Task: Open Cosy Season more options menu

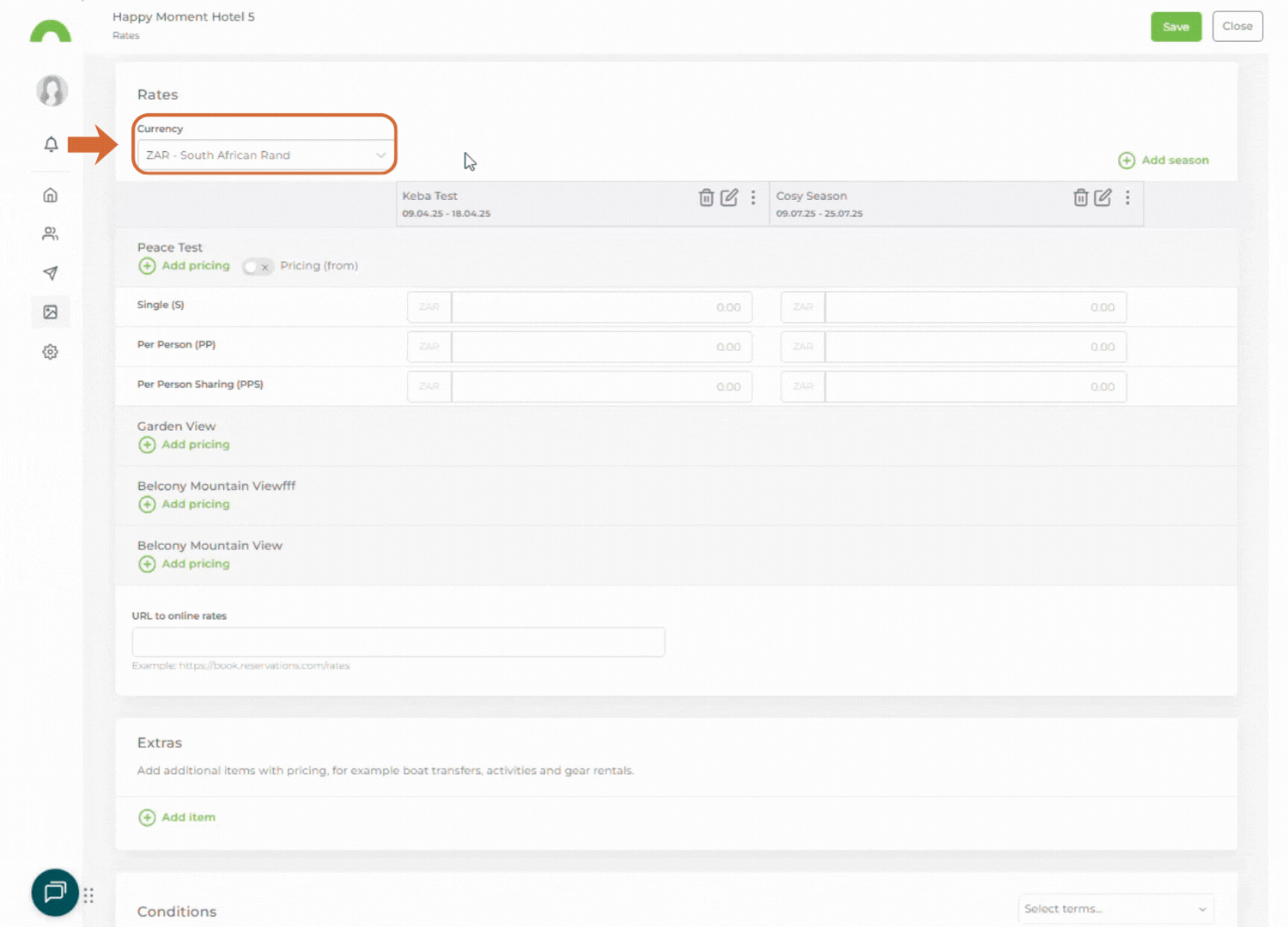Action: (1127, 197)
